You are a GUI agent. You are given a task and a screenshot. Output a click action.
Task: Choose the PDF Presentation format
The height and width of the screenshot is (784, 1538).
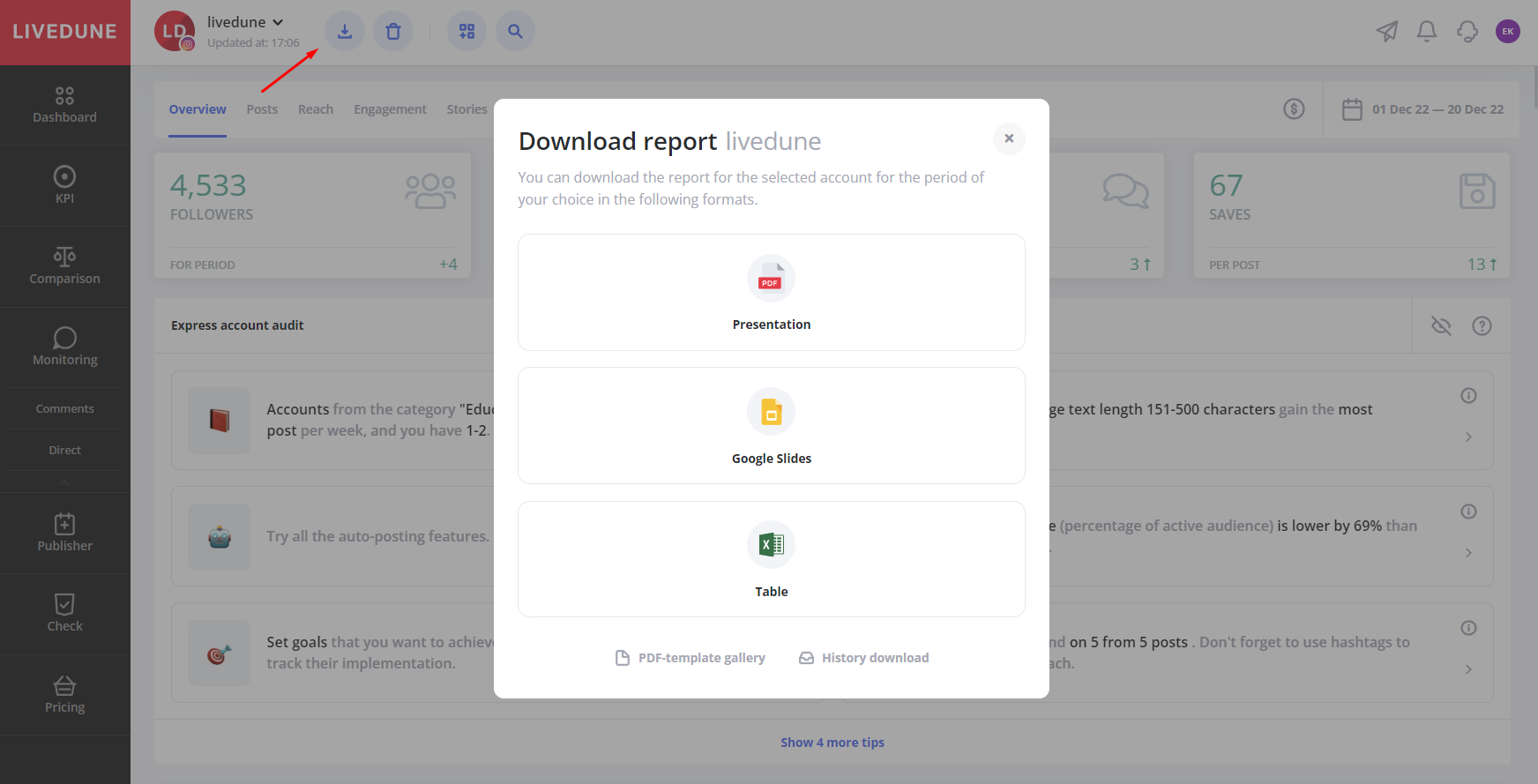pos(771,292)
